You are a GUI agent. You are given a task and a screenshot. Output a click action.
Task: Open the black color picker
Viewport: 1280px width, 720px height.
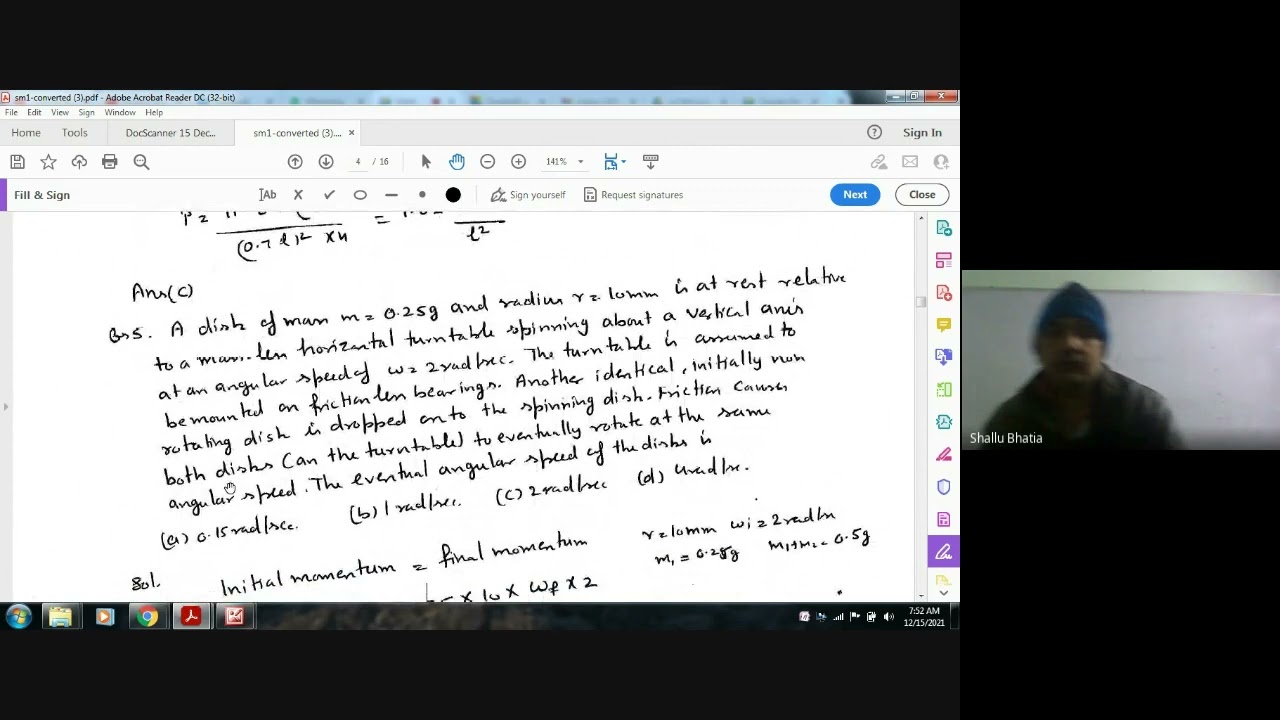(453, 195)
